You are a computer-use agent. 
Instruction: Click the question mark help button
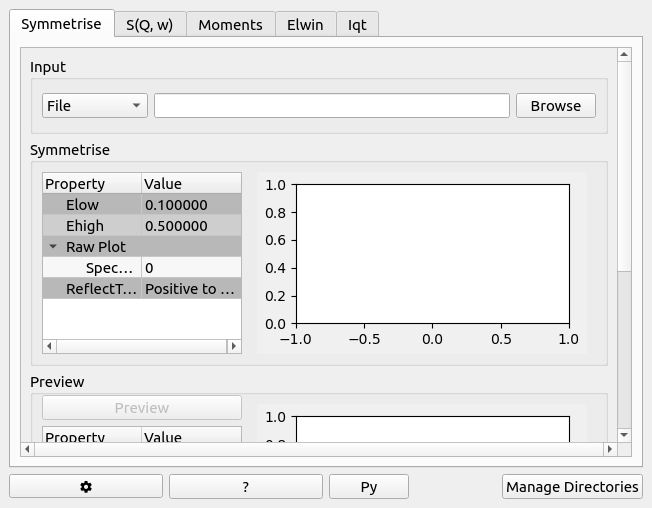[245, 487]
